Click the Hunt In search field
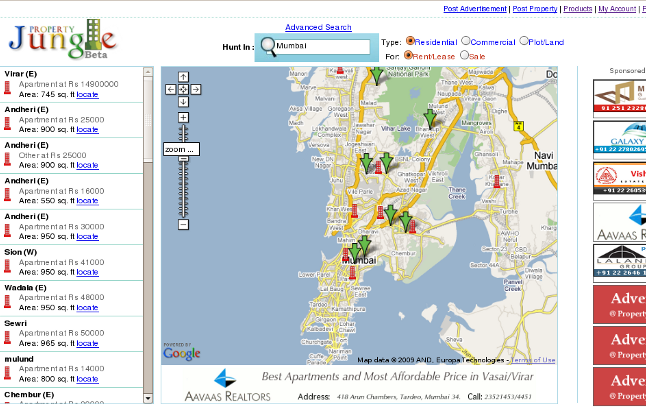The width and height of the screenshot is (646, 416). (321, 46)
